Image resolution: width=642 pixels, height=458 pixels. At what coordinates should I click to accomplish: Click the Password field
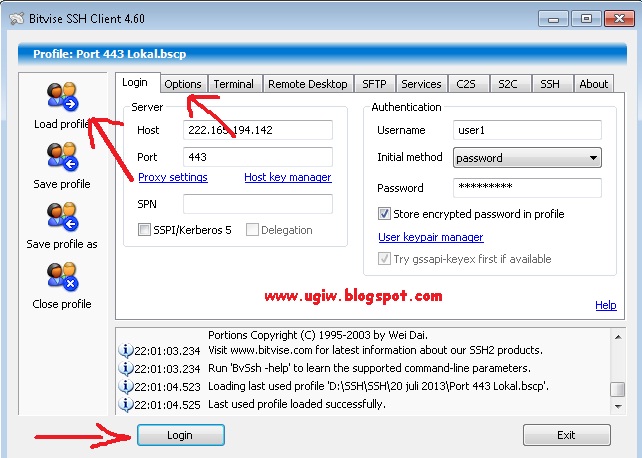pos(527,188)
